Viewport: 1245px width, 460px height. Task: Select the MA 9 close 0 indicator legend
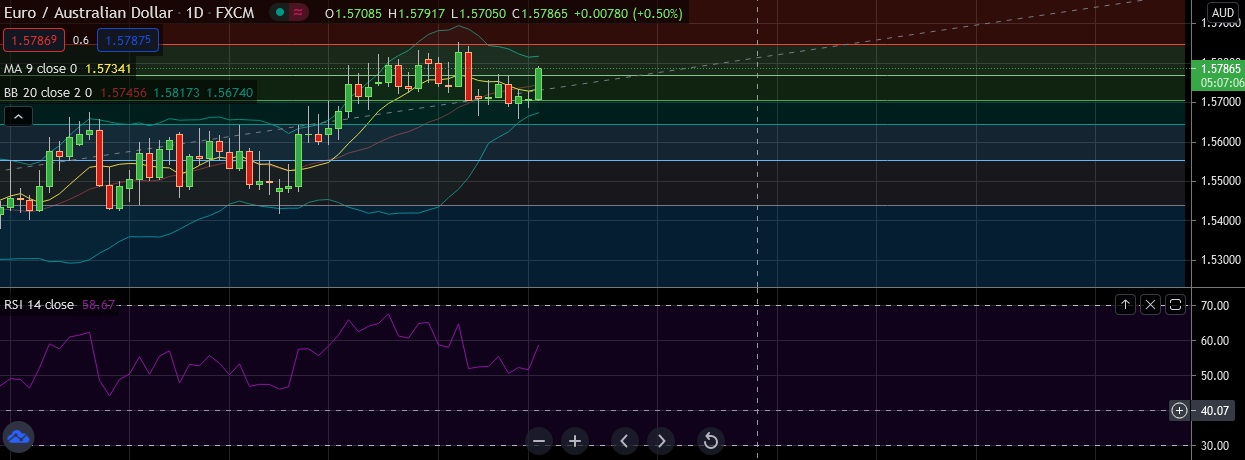click(x=41, y=69)
